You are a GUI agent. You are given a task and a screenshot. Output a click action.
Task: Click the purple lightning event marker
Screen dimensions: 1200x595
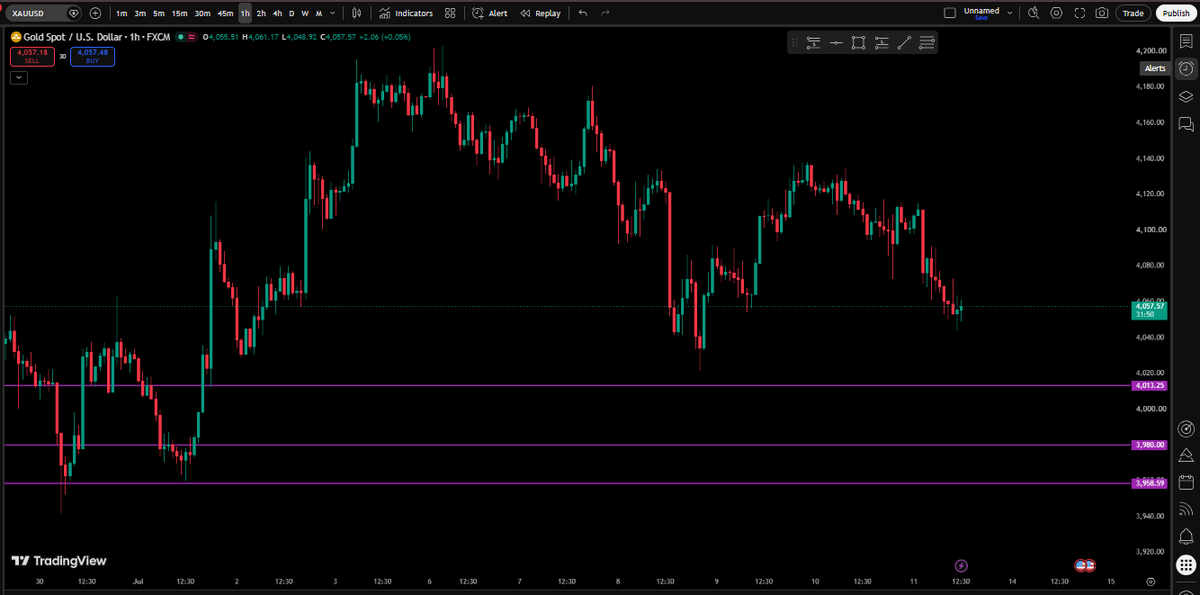coord(961,565)
